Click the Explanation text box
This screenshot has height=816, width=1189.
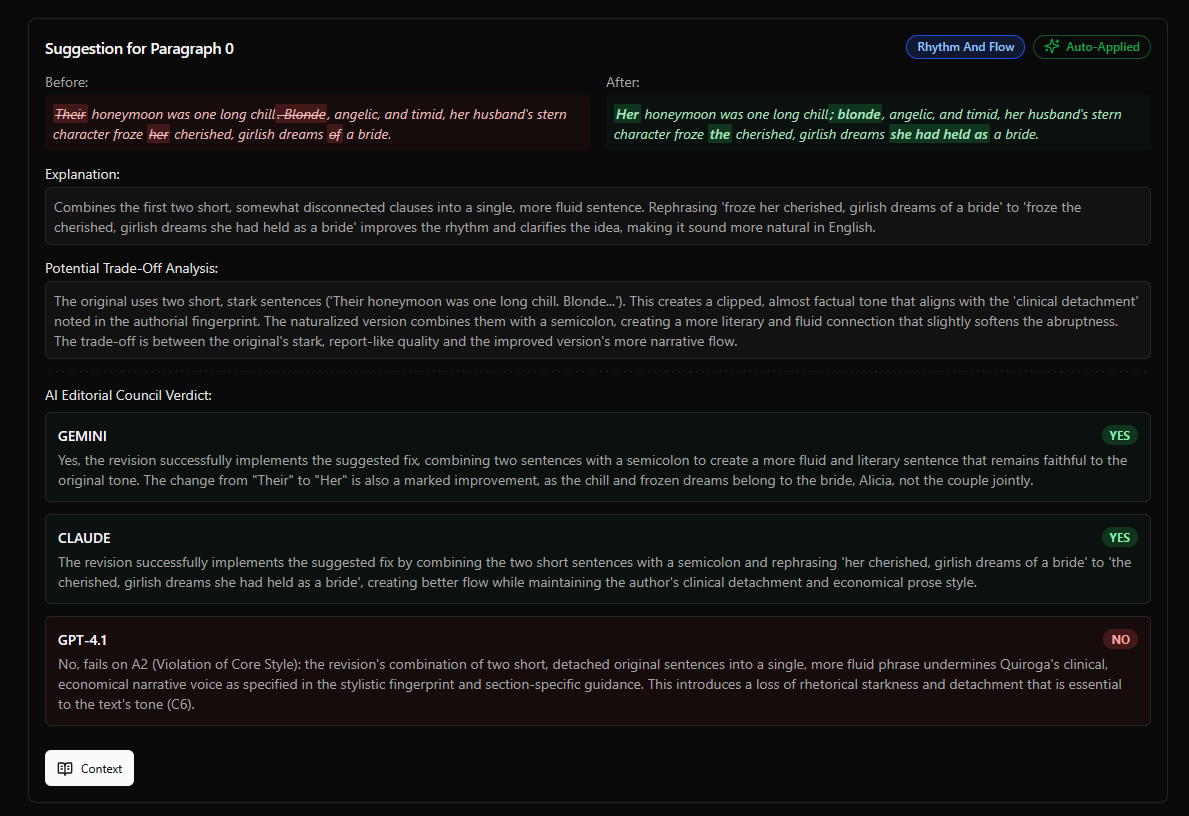(x=598, y=216)
